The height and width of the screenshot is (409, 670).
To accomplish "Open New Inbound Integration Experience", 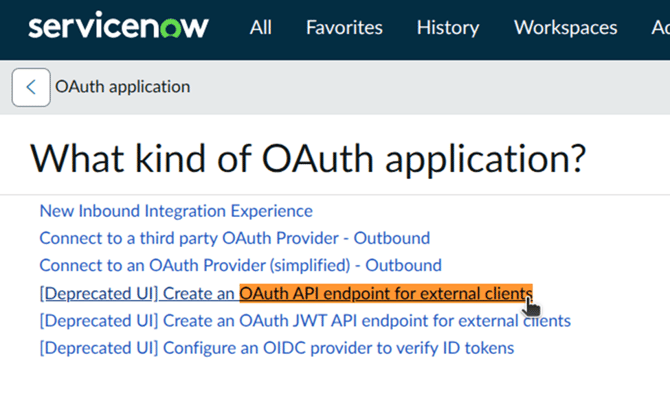I will pyautogui.click(x=176, y=211).
